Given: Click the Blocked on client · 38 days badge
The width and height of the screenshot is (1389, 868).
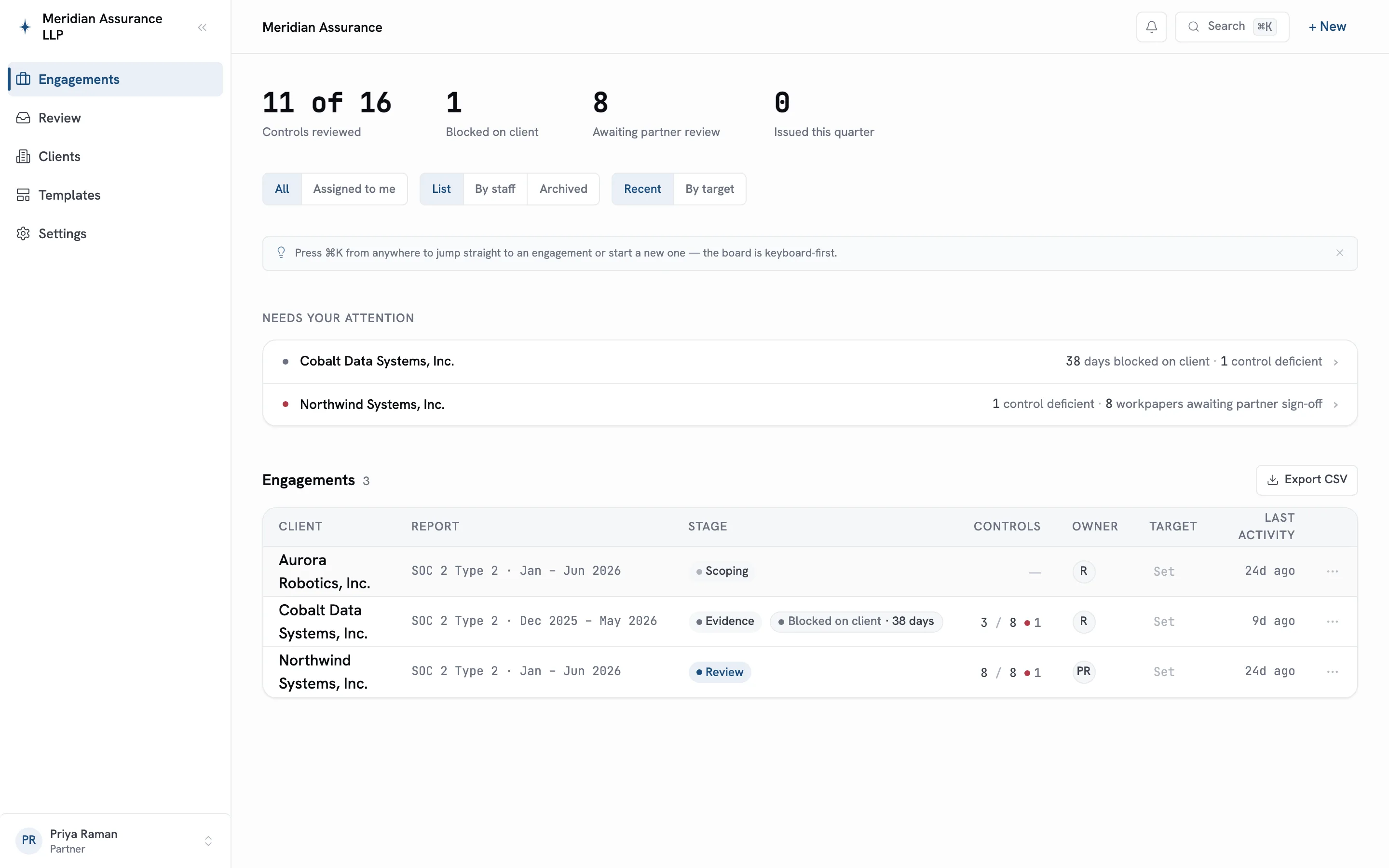Looking at the screenshot, I should (856, 621).
